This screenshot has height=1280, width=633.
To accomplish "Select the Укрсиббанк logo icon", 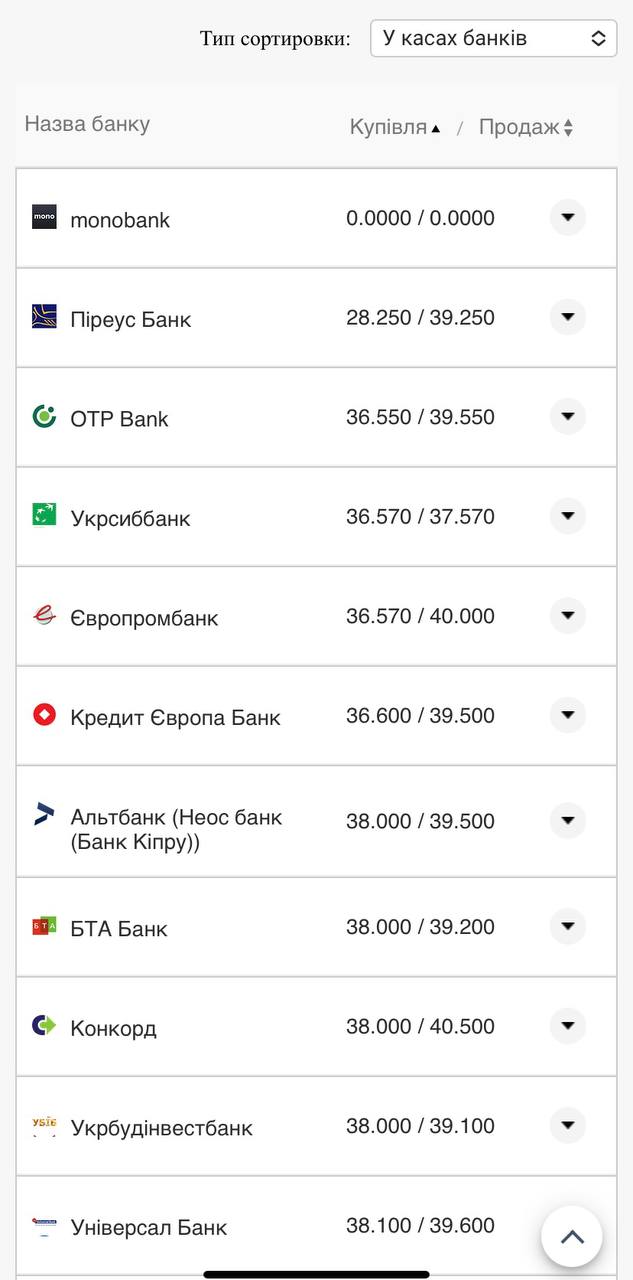I will (42, 517).
